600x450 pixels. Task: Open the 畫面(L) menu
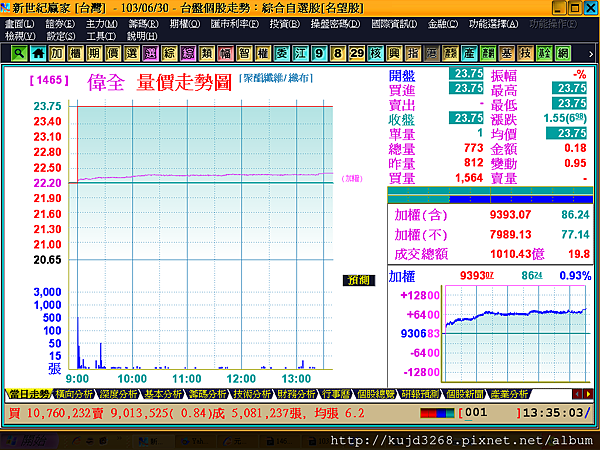pyautogui.click(x=20, y=24)
